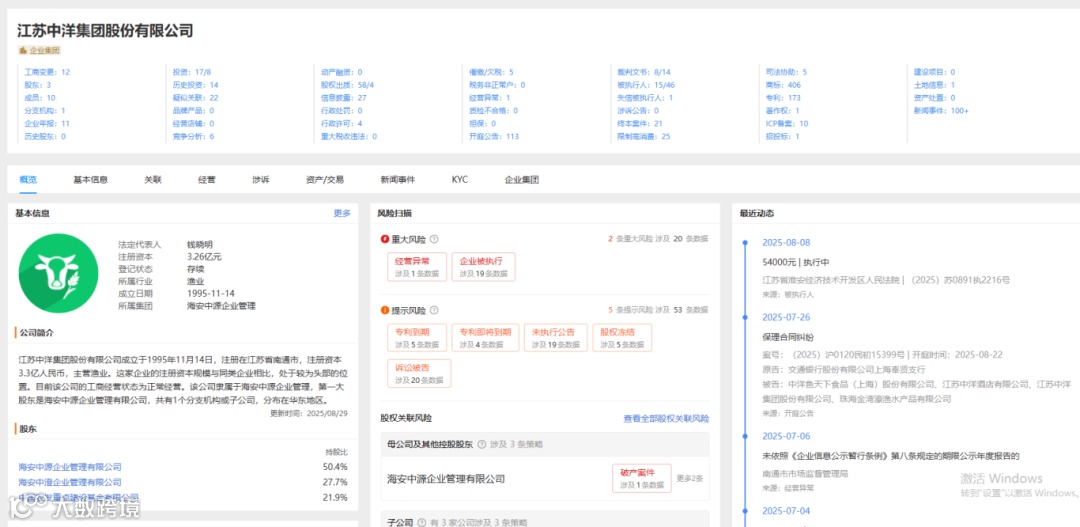The height and width of the screenshot is (527, 1080).
Task: Switch to the 概览 tab
Action: 28,179
